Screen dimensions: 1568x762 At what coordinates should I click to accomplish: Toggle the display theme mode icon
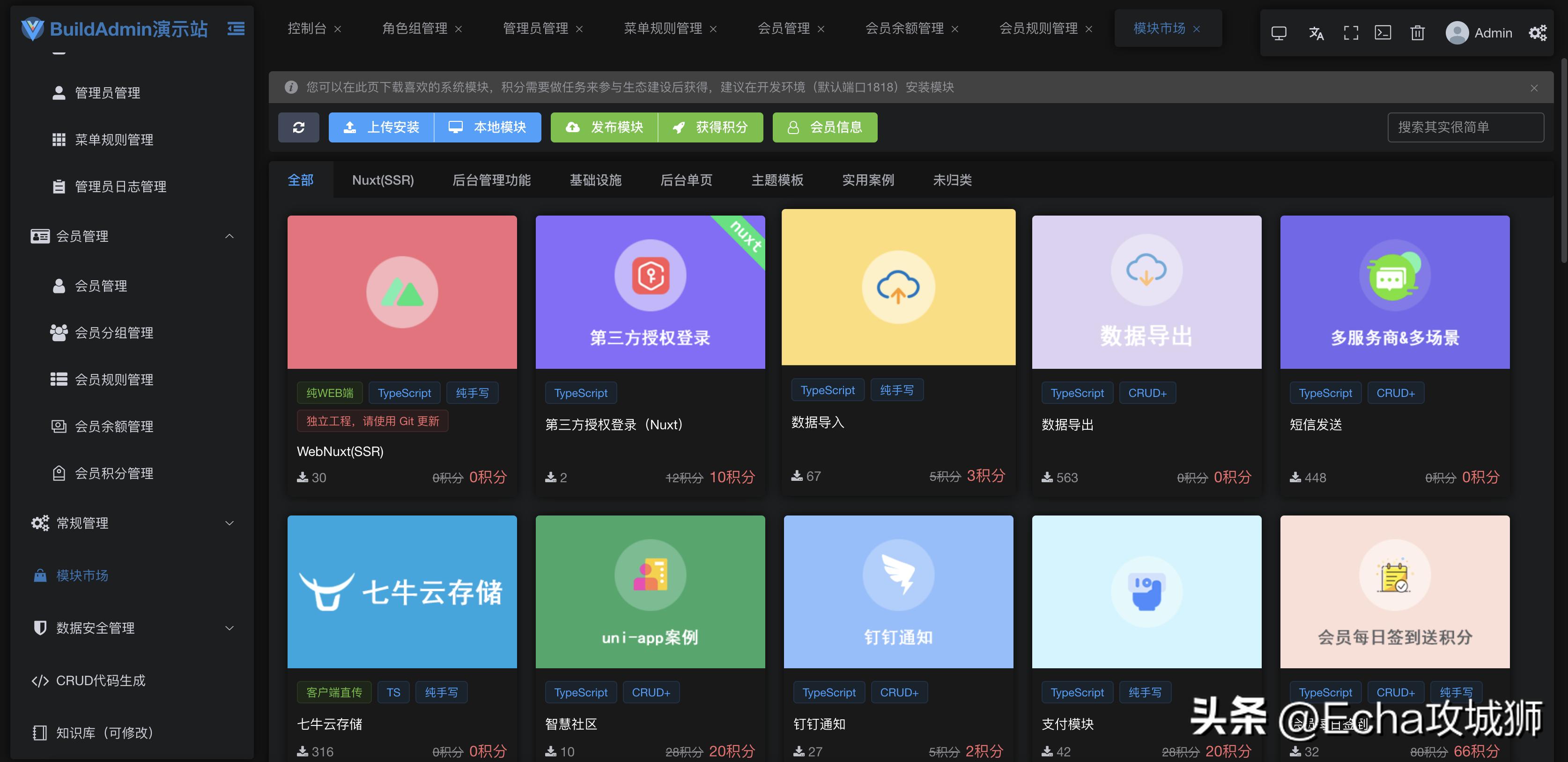[x=1278, y=32]
